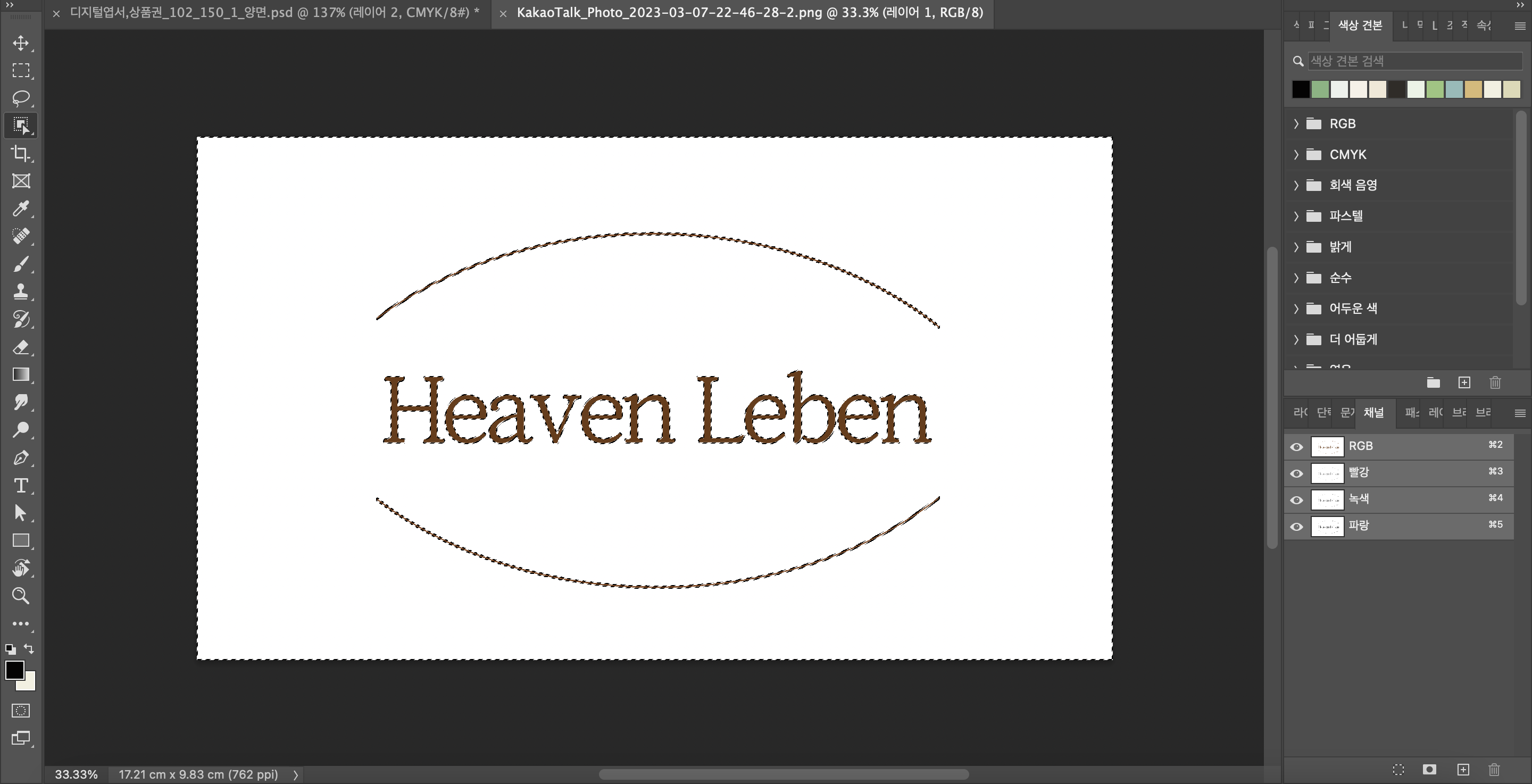Toggle 녹색 channel eye icon

[x=1296, y=501]
